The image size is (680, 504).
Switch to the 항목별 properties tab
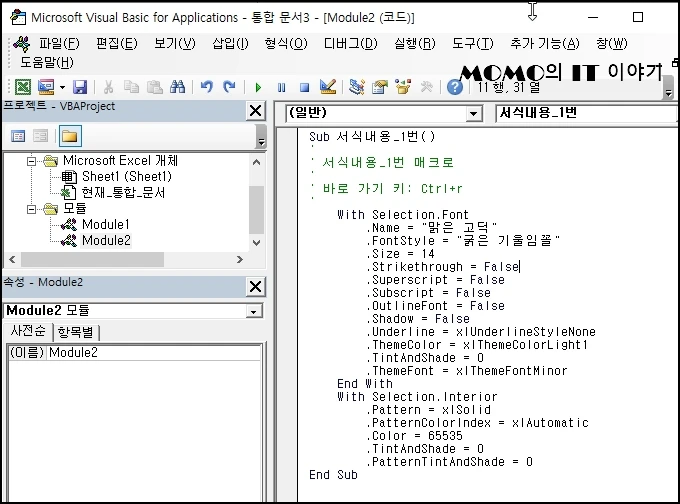76,332
